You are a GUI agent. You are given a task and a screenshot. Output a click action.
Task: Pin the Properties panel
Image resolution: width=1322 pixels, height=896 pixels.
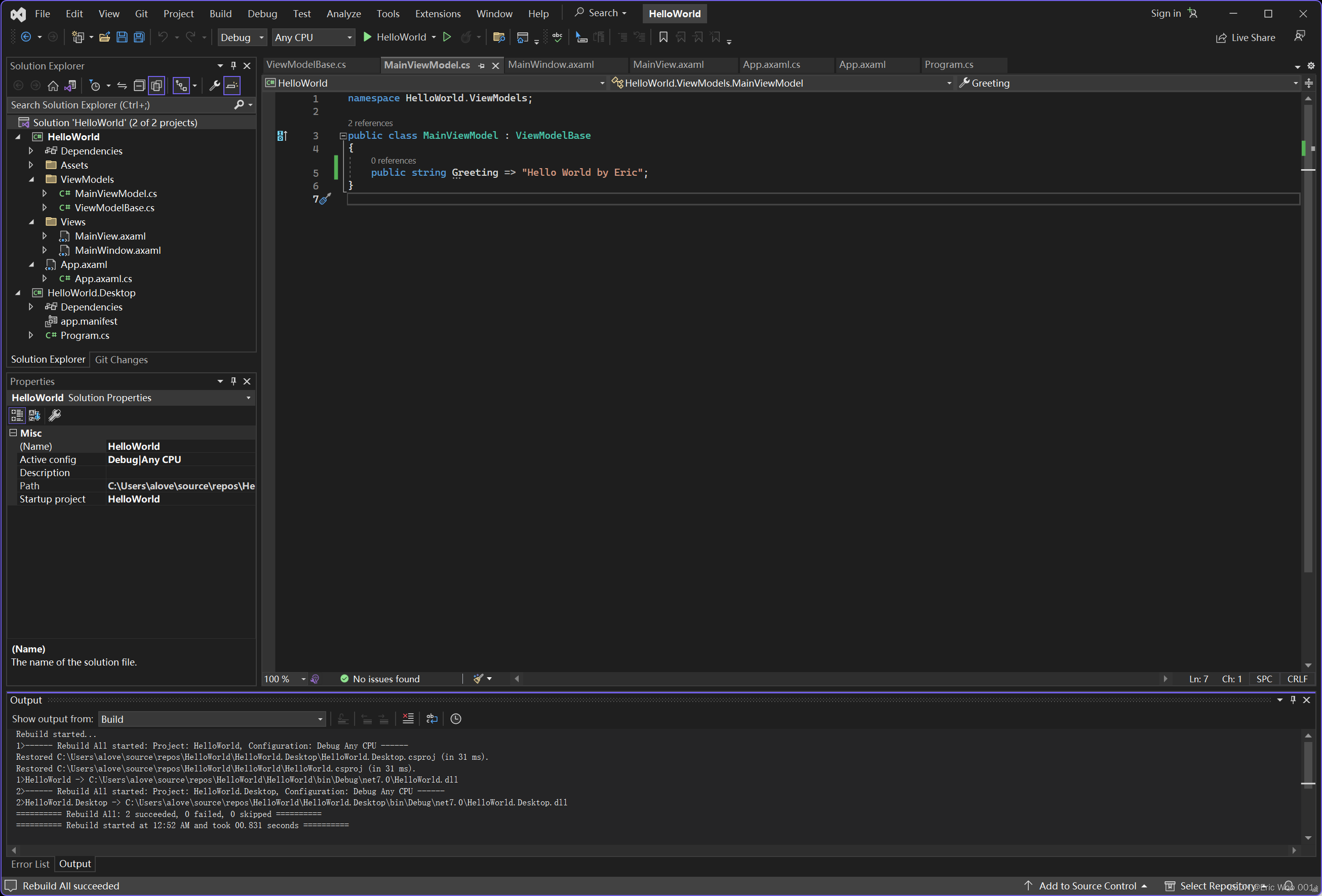click(233, 381)
